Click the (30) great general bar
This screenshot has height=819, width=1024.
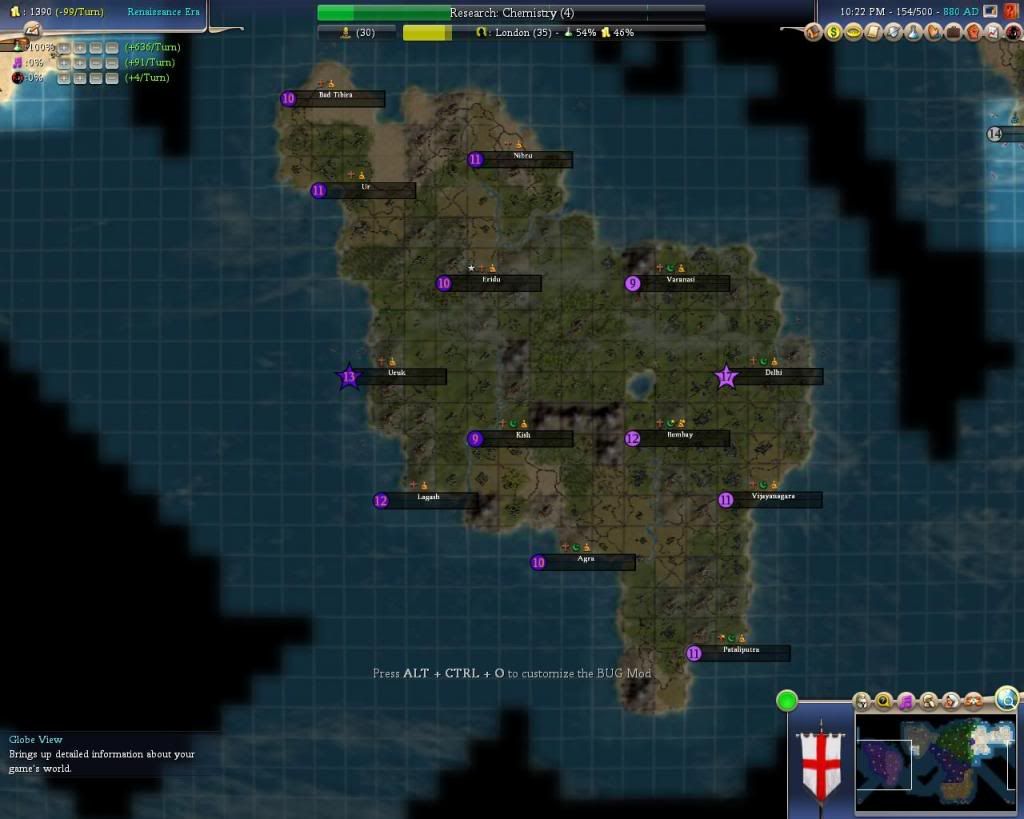point(357,32)
